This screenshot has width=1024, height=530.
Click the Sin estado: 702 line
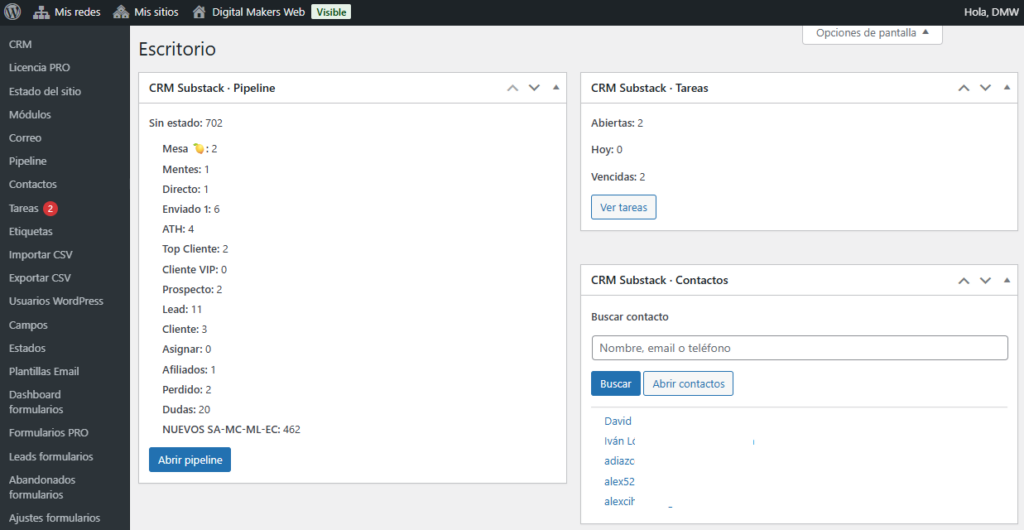pyautogui.click(x=186, y=123)
